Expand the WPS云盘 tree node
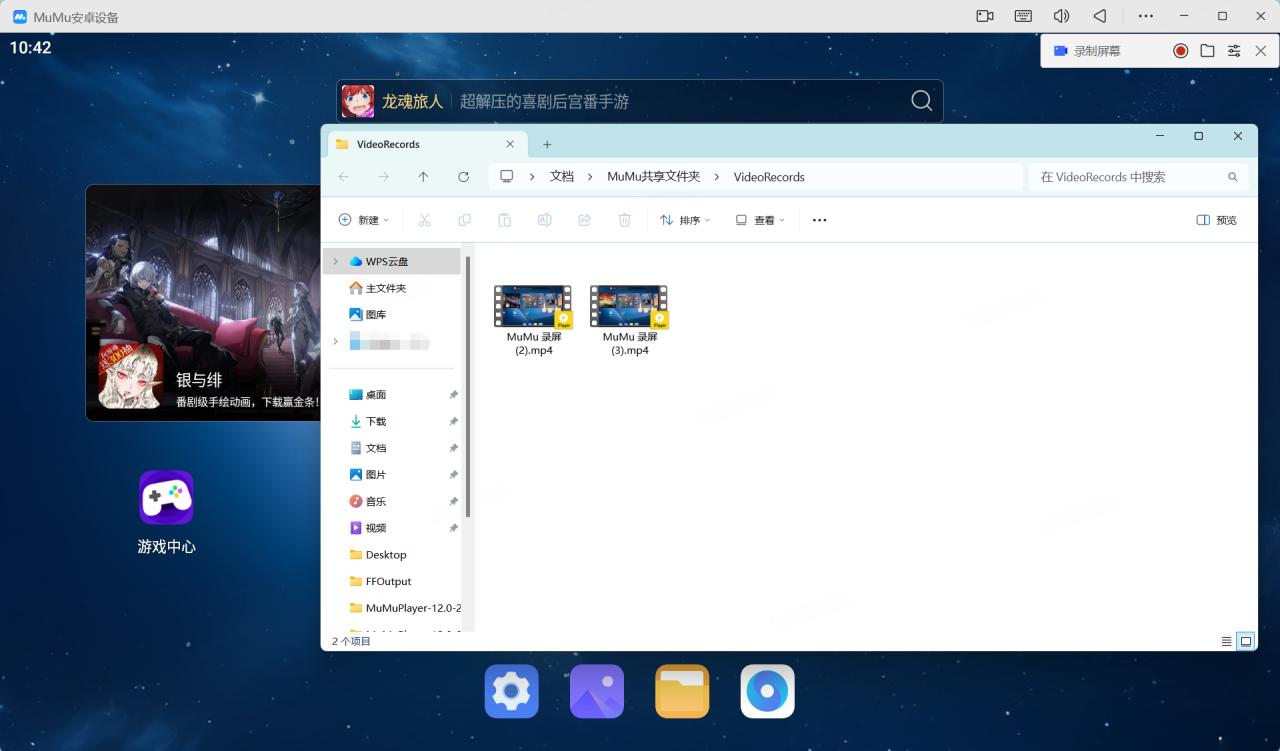The width and height of the screenshot is (1280, 751). point(335,261)
